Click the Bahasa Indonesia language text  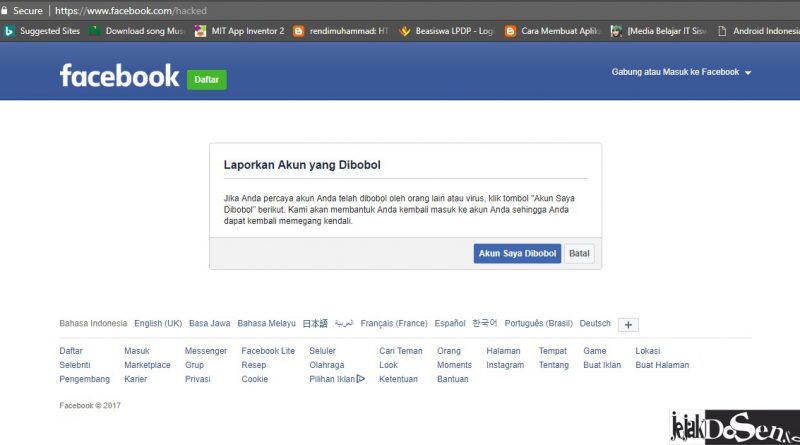pos(93,324)
